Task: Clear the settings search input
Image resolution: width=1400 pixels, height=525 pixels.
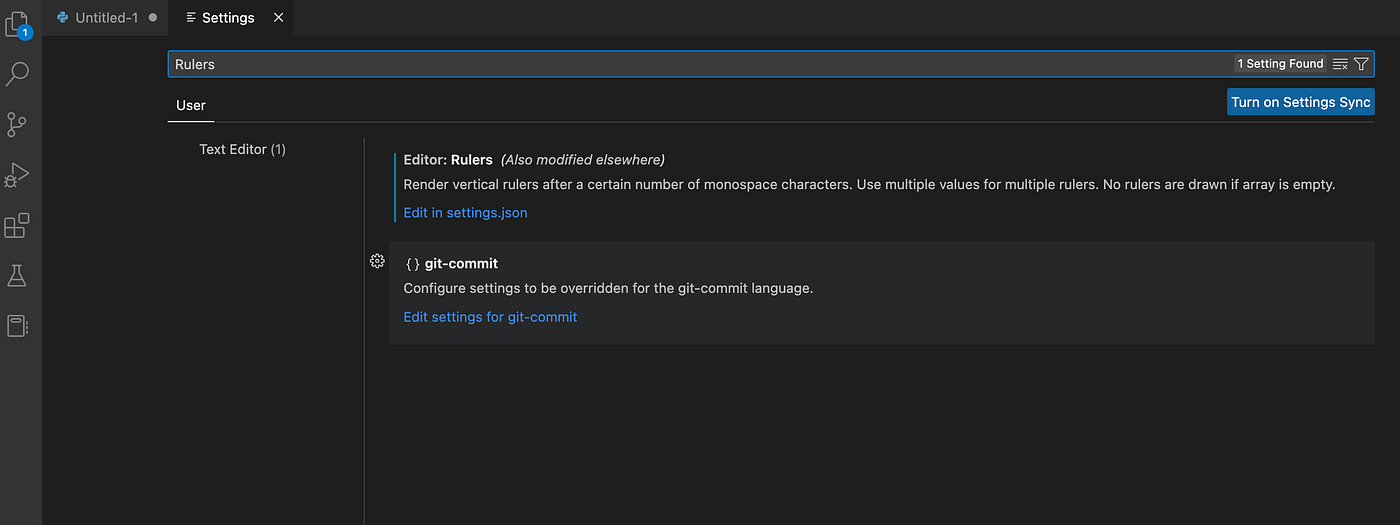Action: 1340,64
